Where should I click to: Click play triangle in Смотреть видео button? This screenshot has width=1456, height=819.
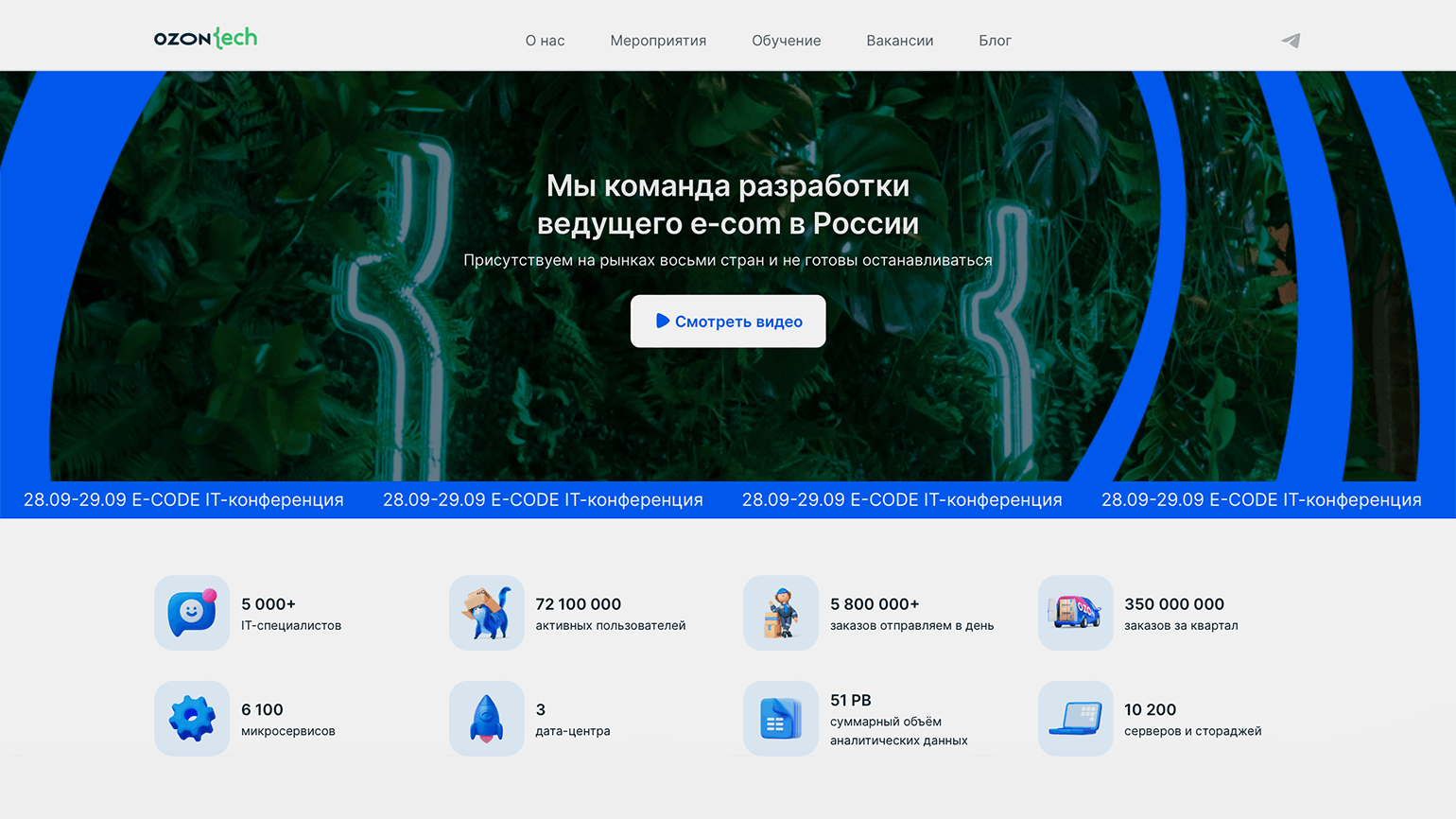(663, 322)
